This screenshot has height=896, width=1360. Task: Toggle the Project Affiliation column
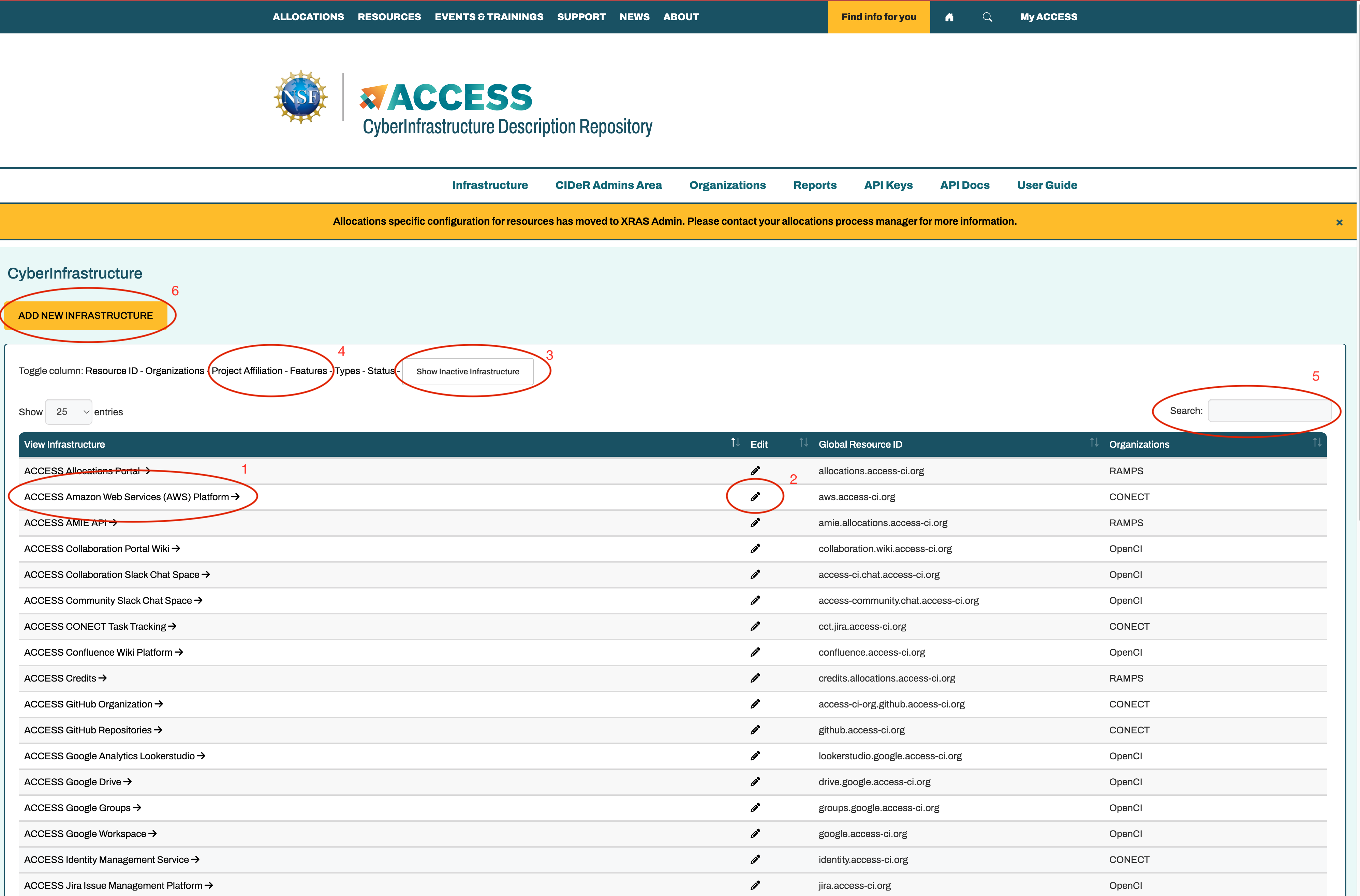click(x=248, y=371)
